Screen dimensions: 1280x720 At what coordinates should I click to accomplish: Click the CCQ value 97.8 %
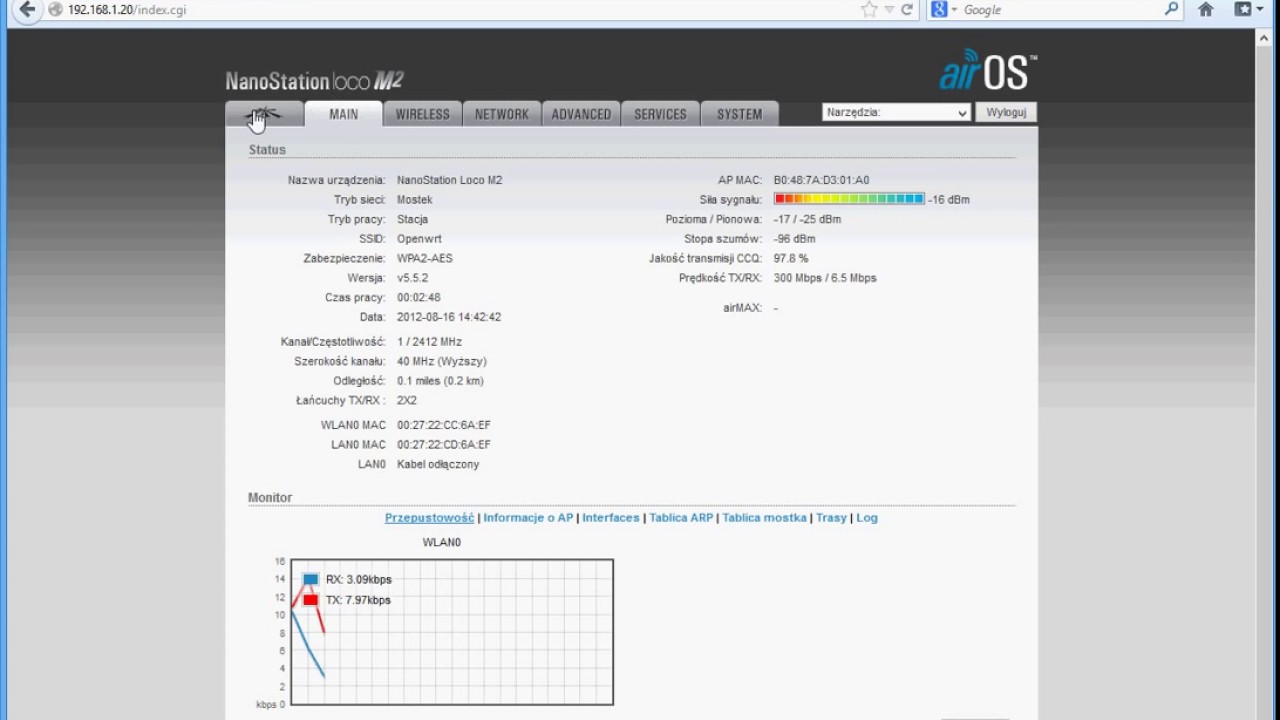point(791,258)
